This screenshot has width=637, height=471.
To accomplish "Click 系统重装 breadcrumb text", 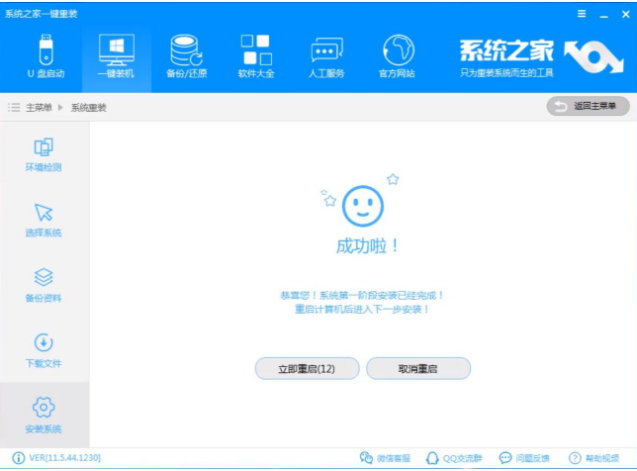I will [89, 107].
